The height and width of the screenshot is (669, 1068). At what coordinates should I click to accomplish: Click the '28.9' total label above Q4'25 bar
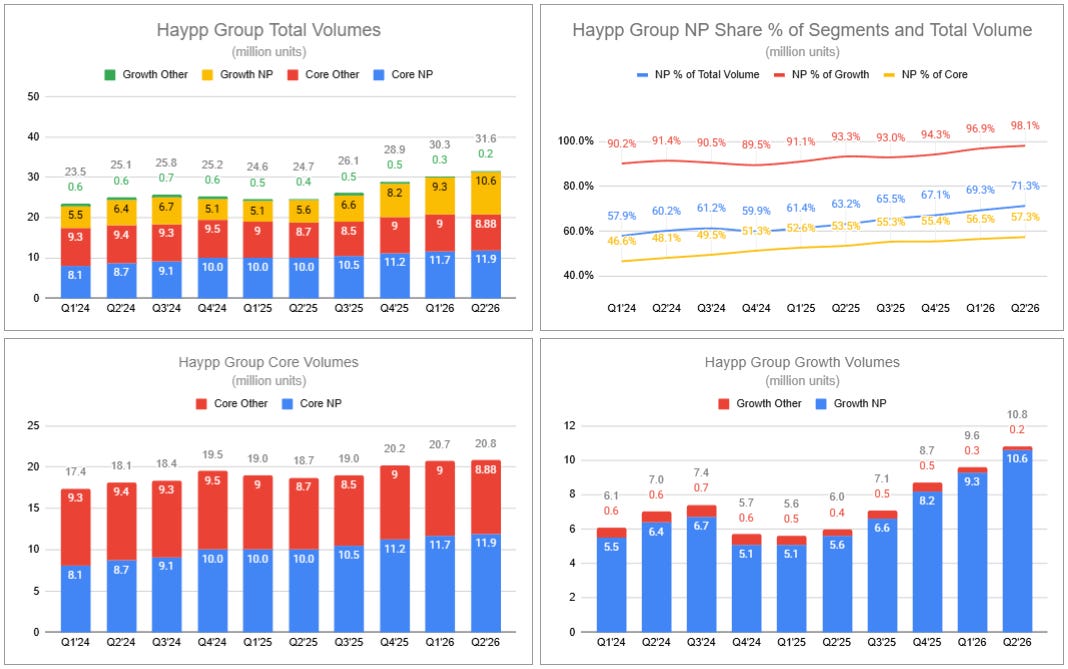394,150
